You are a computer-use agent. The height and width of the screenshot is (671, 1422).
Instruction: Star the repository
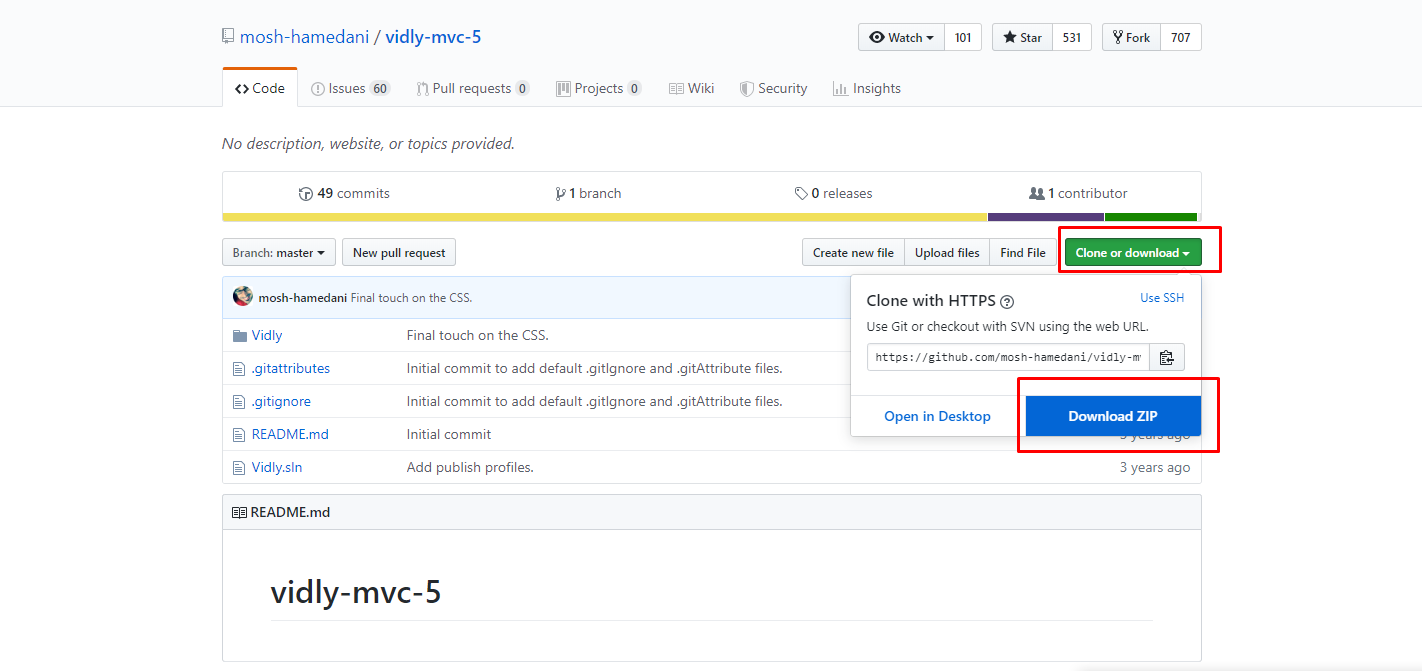[x=1022, y=37]
